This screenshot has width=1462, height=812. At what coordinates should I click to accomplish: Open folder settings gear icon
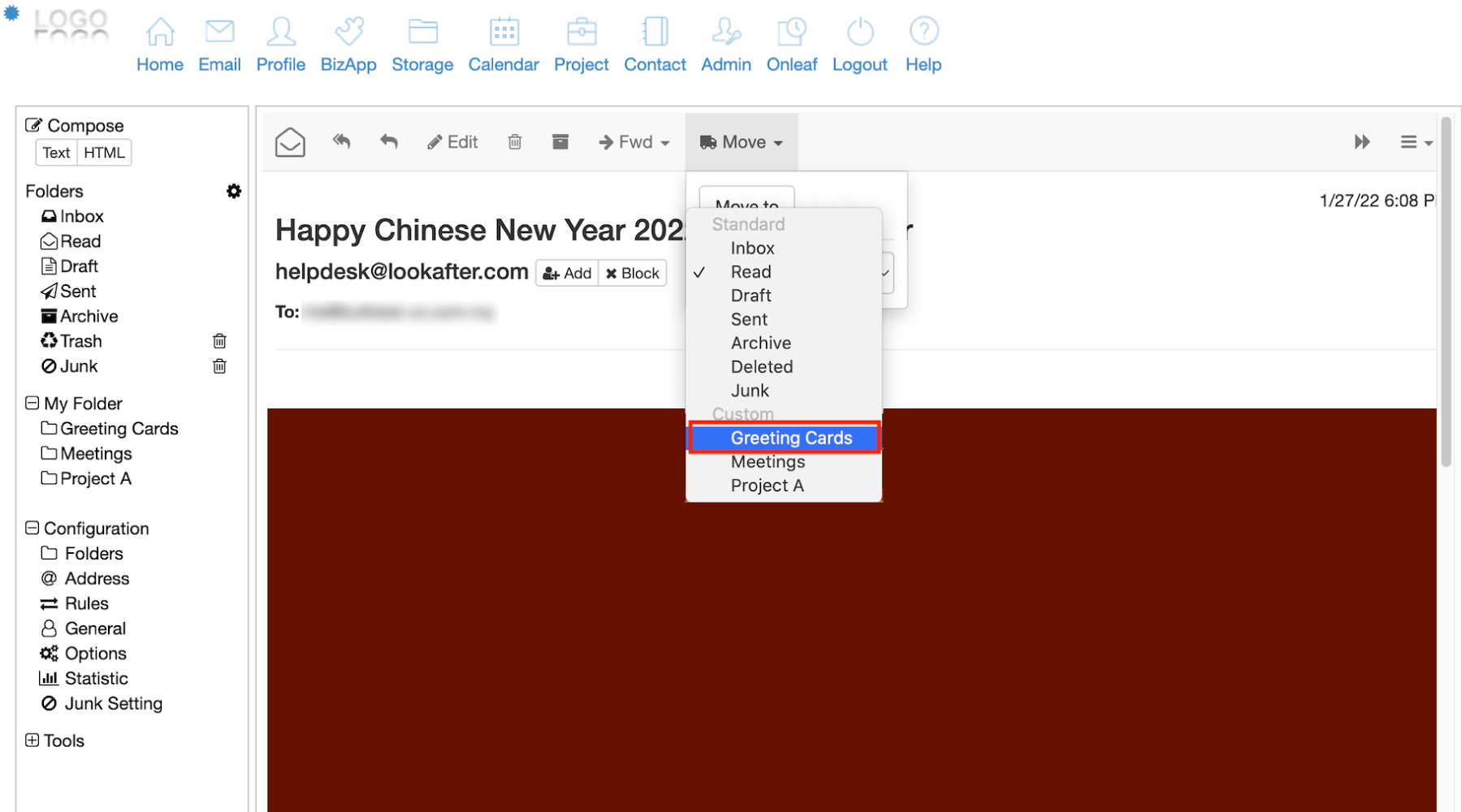(234, 192)
